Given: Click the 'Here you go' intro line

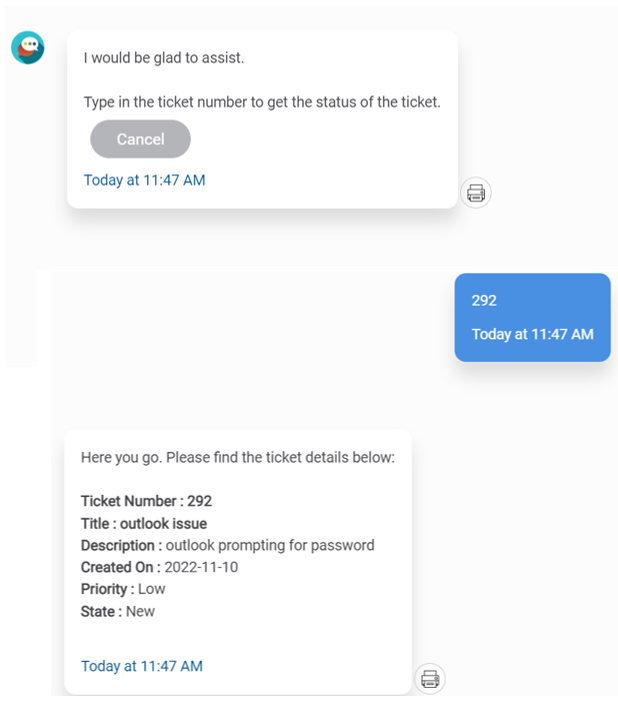Looking at the screenshot, I should [238, 458].
